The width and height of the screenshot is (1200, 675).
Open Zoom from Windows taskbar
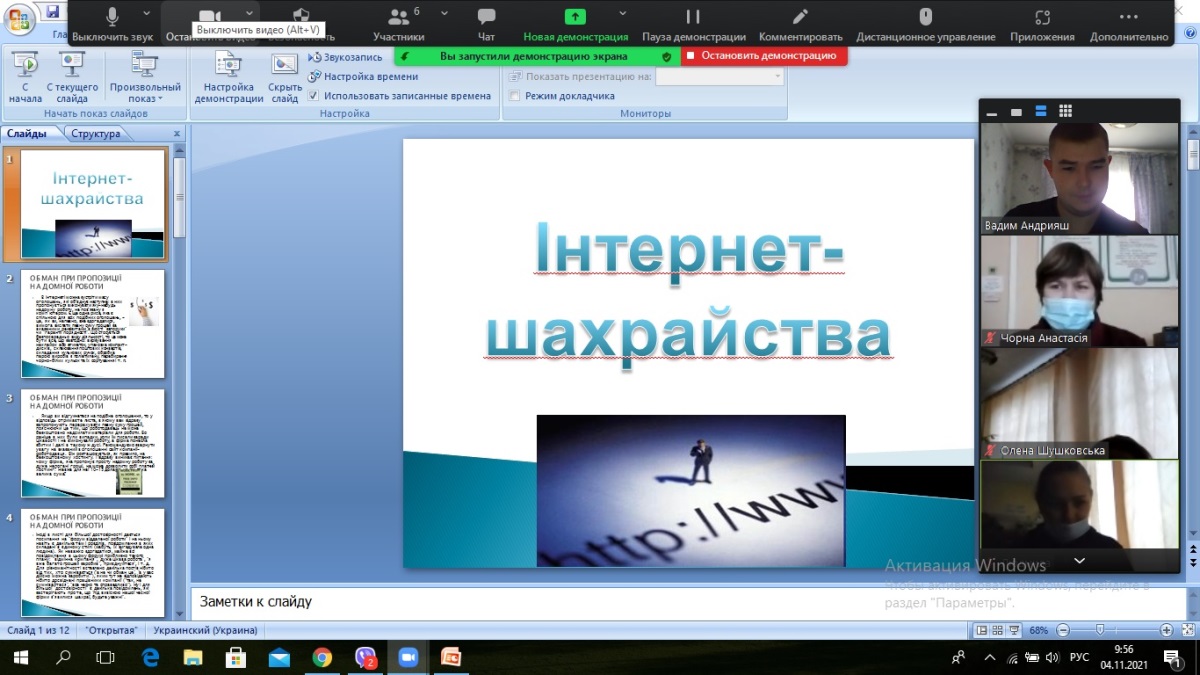pos(407,657)
